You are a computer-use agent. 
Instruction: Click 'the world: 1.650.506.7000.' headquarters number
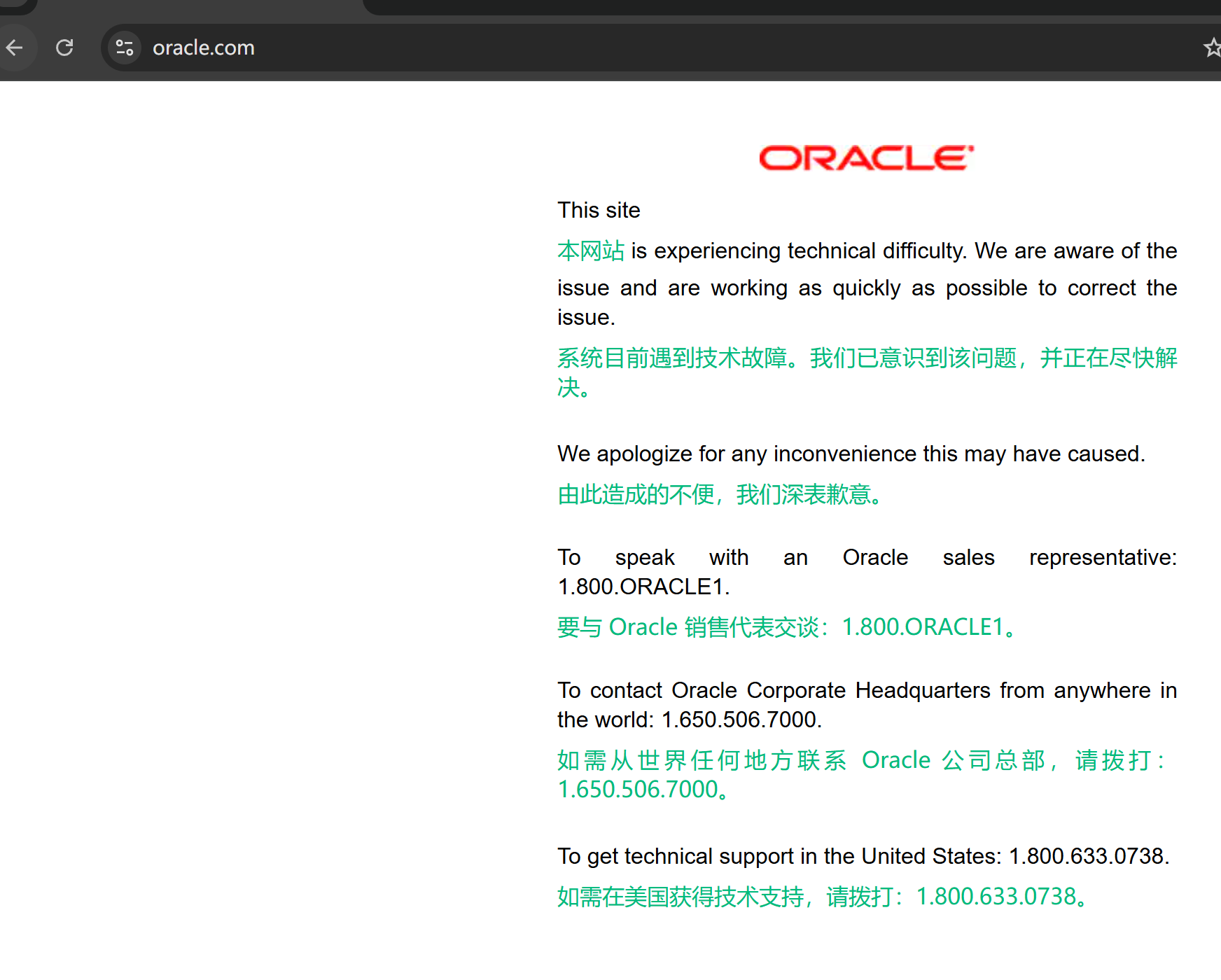(x=690, y=720)
